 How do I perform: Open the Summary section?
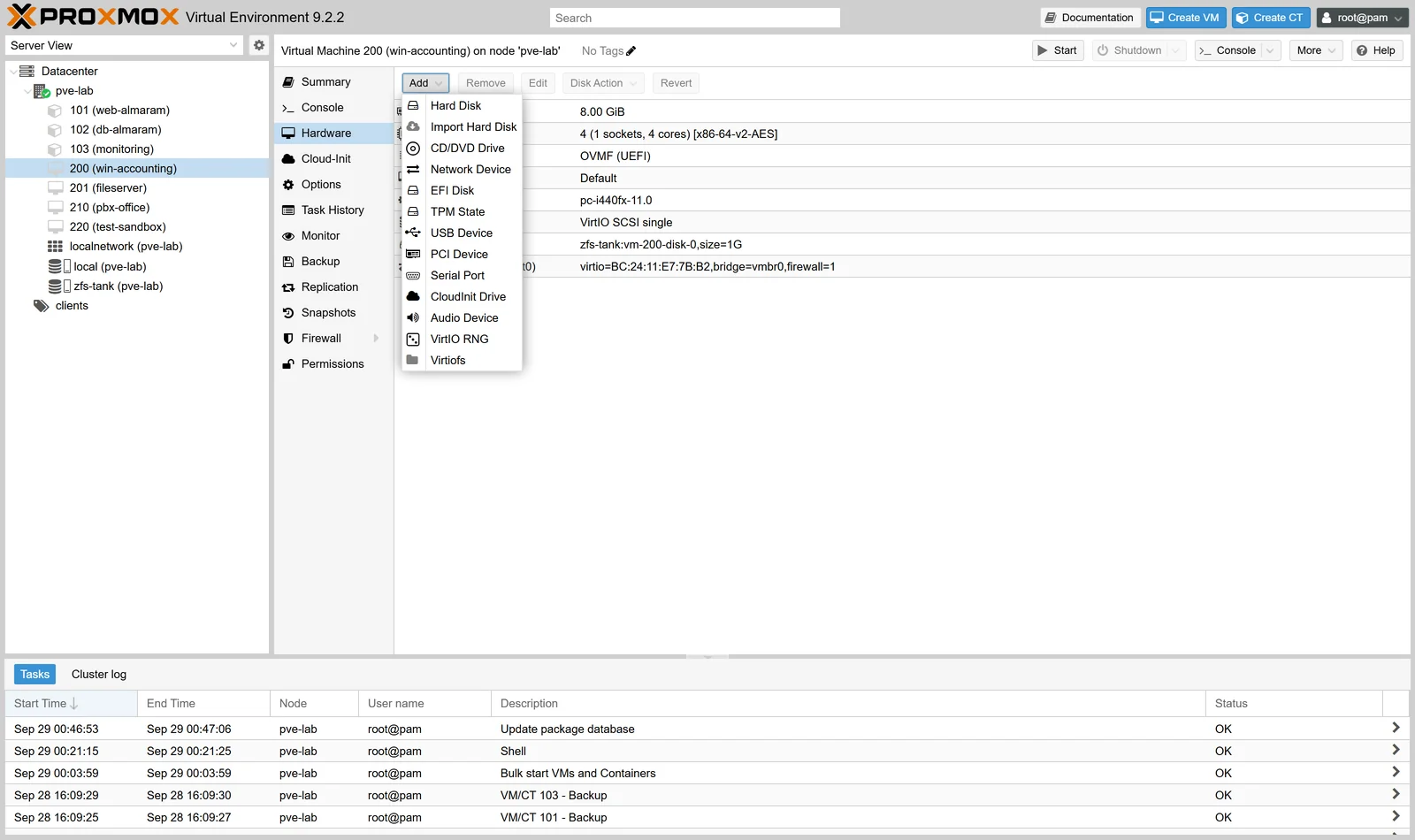333,82
